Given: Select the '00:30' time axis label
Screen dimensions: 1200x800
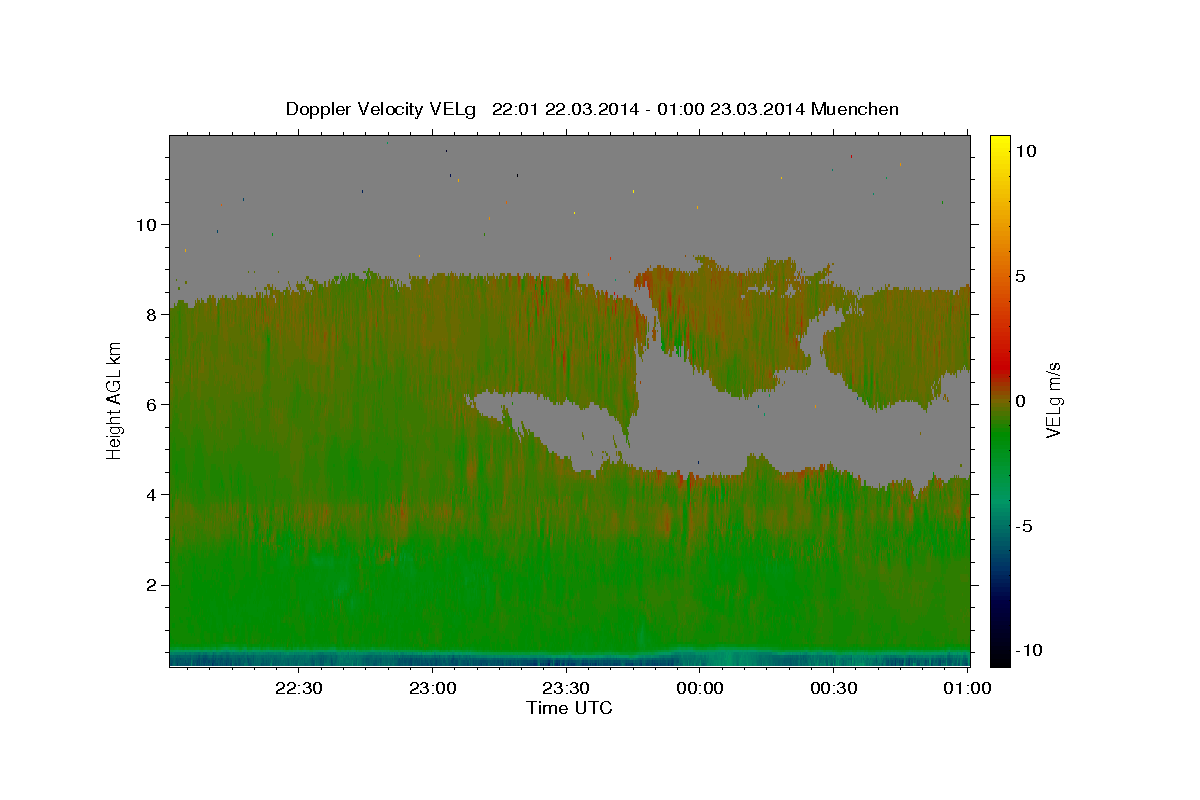Looking at the screenshot, I should pos(834,688).
